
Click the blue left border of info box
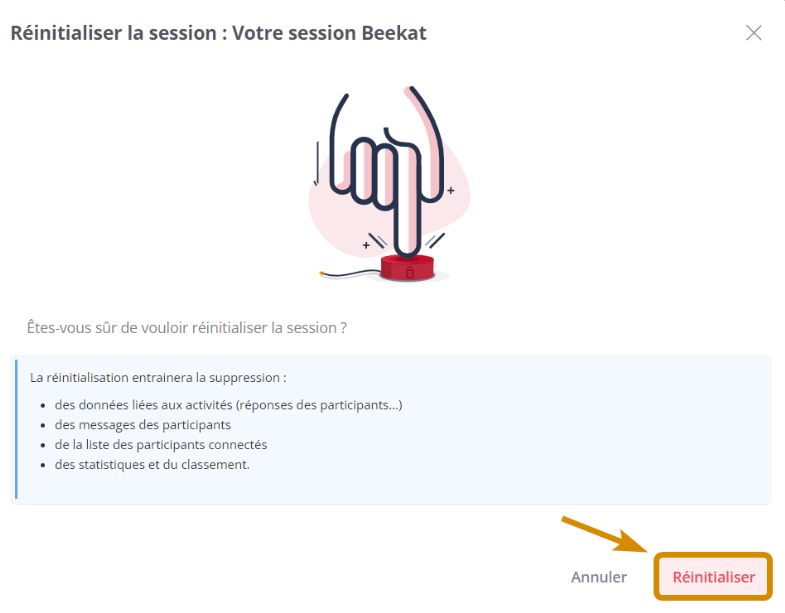(x=16, y=429)
